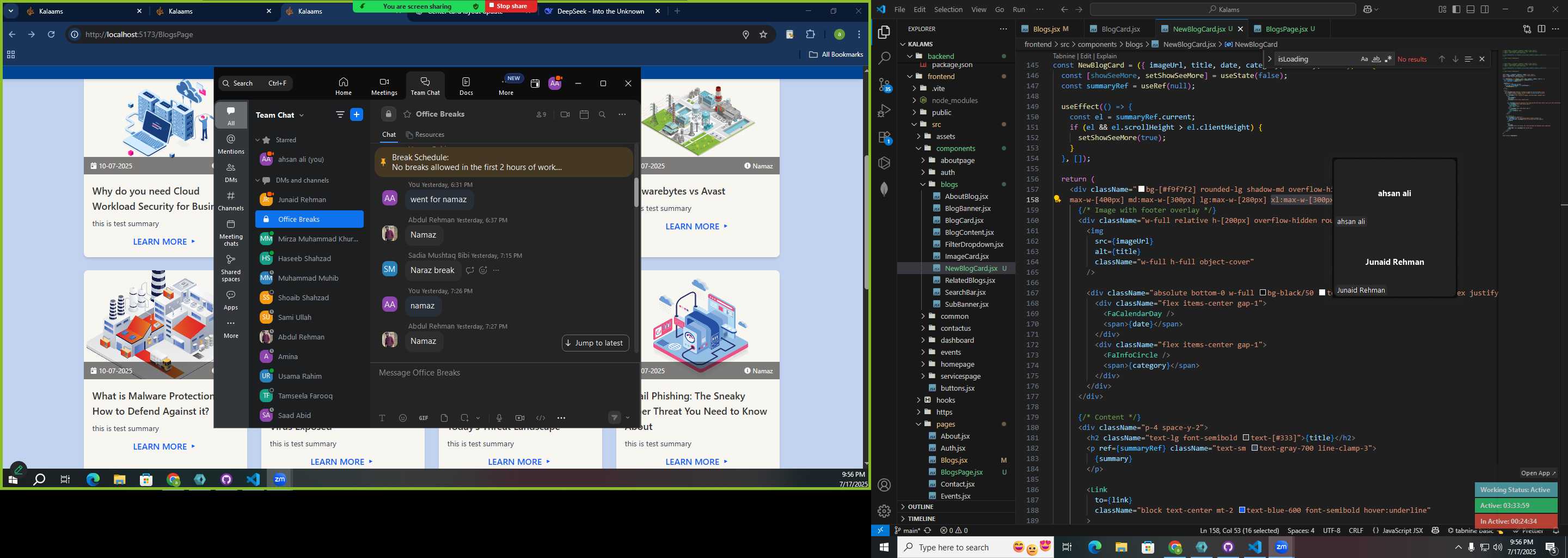
Task: Open GIF picker in message toolbar
Action: (x=424, y=418)
